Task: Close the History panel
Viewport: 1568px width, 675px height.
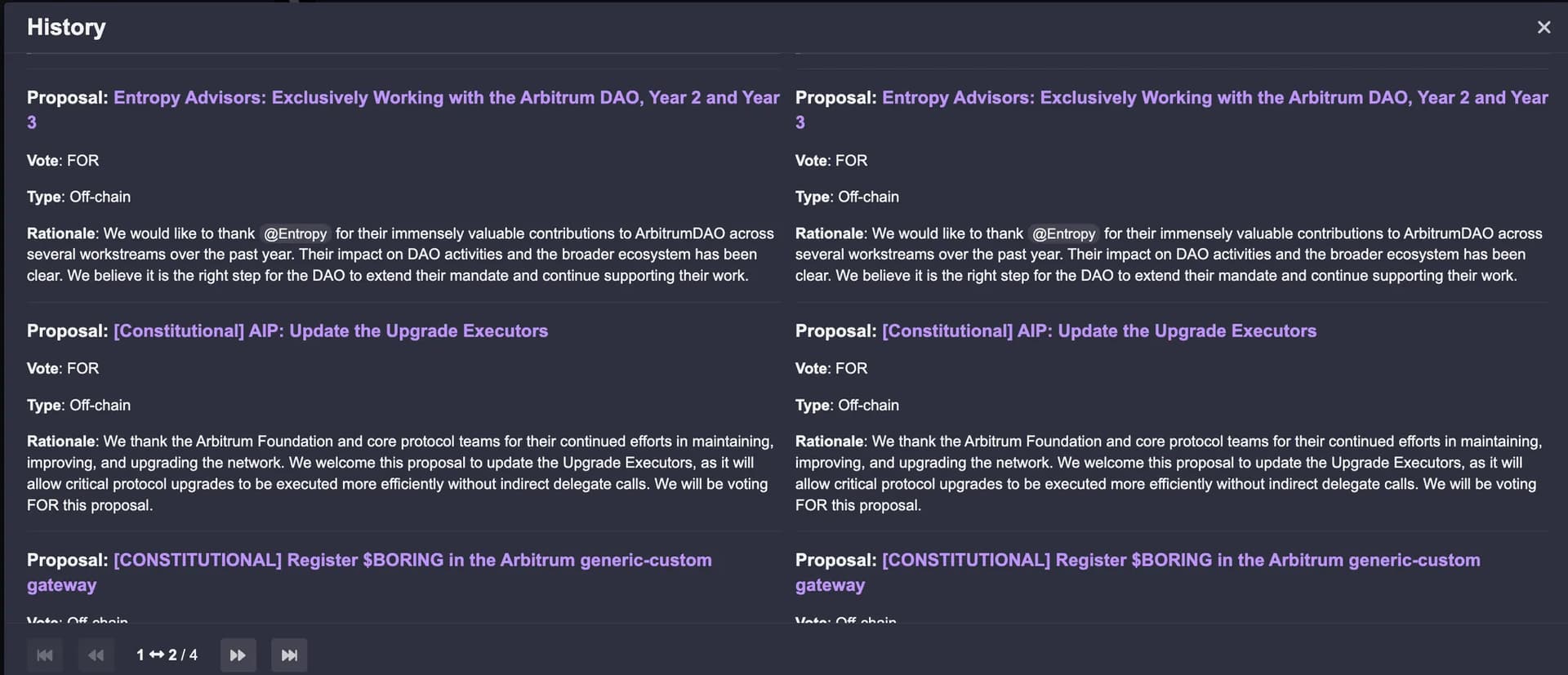Action: (x=1543, y=28)
